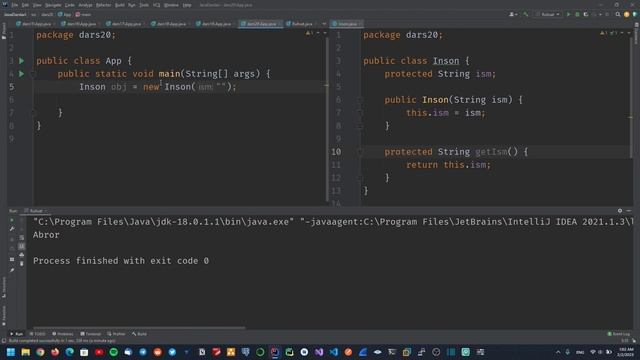
Task: Click the horizontal scrollbar in the Run console
Action: (139, 327)
